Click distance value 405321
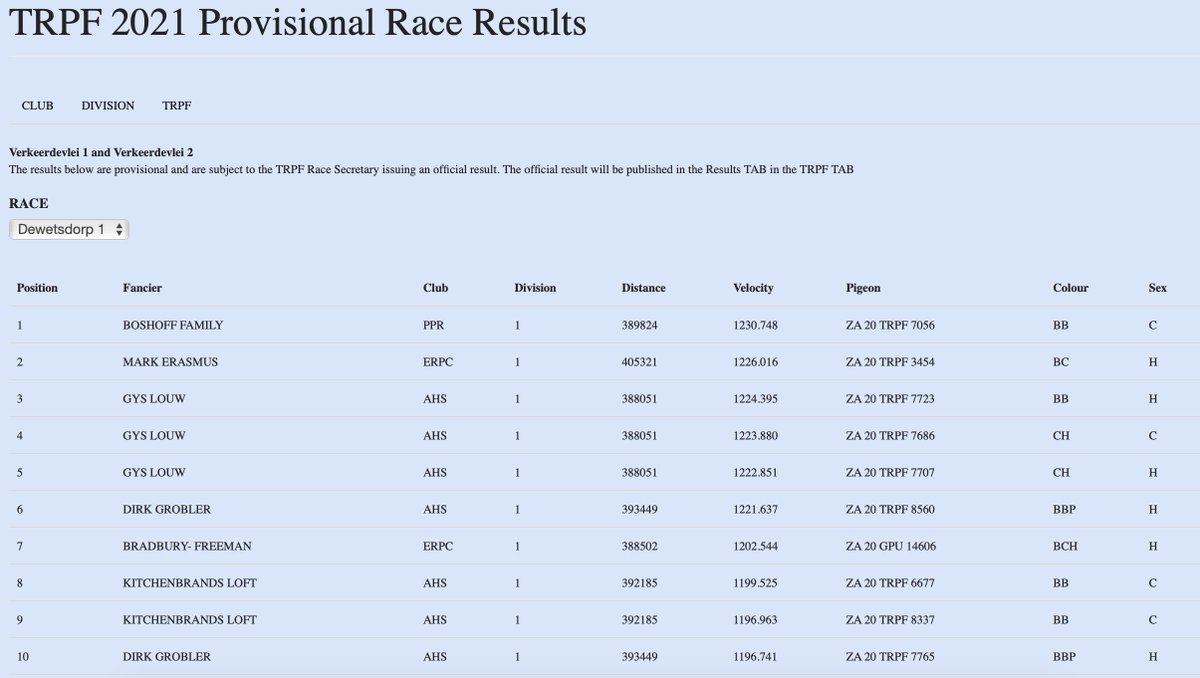The image size is (1200, 678). click(640, 362)
